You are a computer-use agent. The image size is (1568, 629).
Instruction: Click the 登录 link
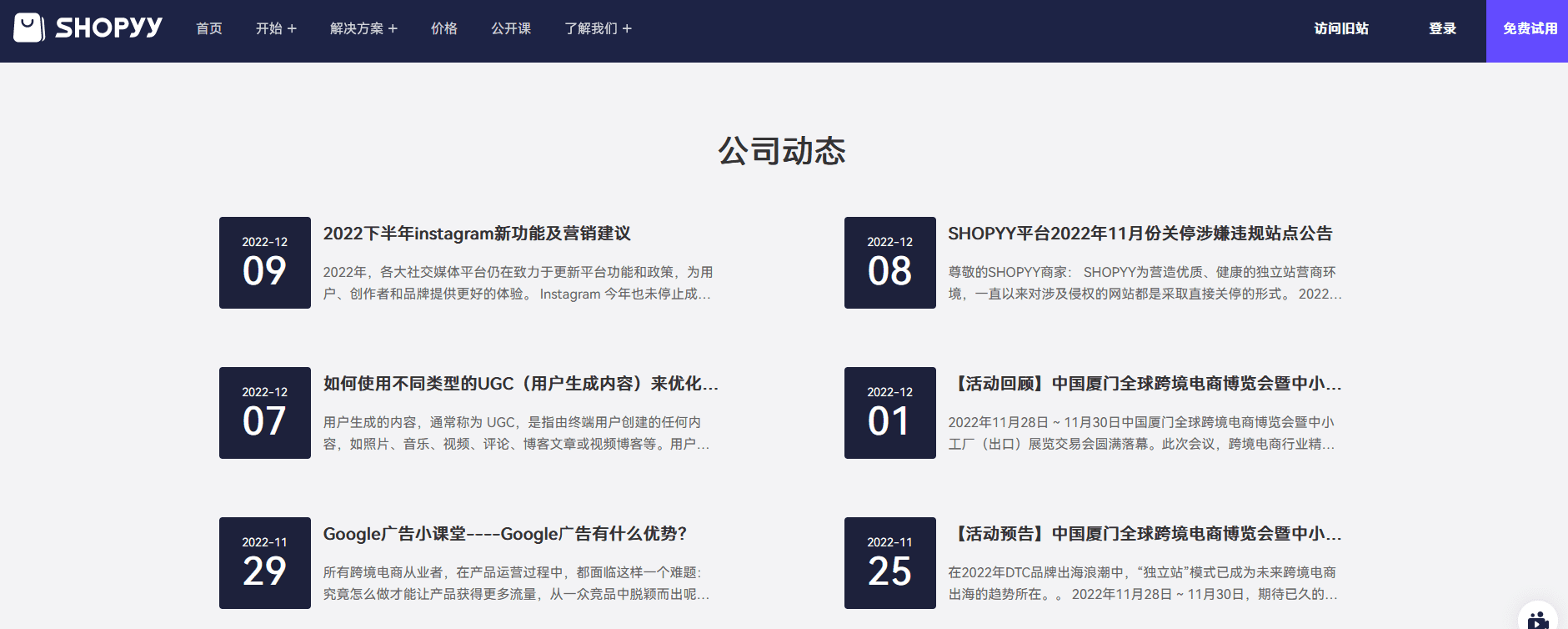click(1442, 28)
